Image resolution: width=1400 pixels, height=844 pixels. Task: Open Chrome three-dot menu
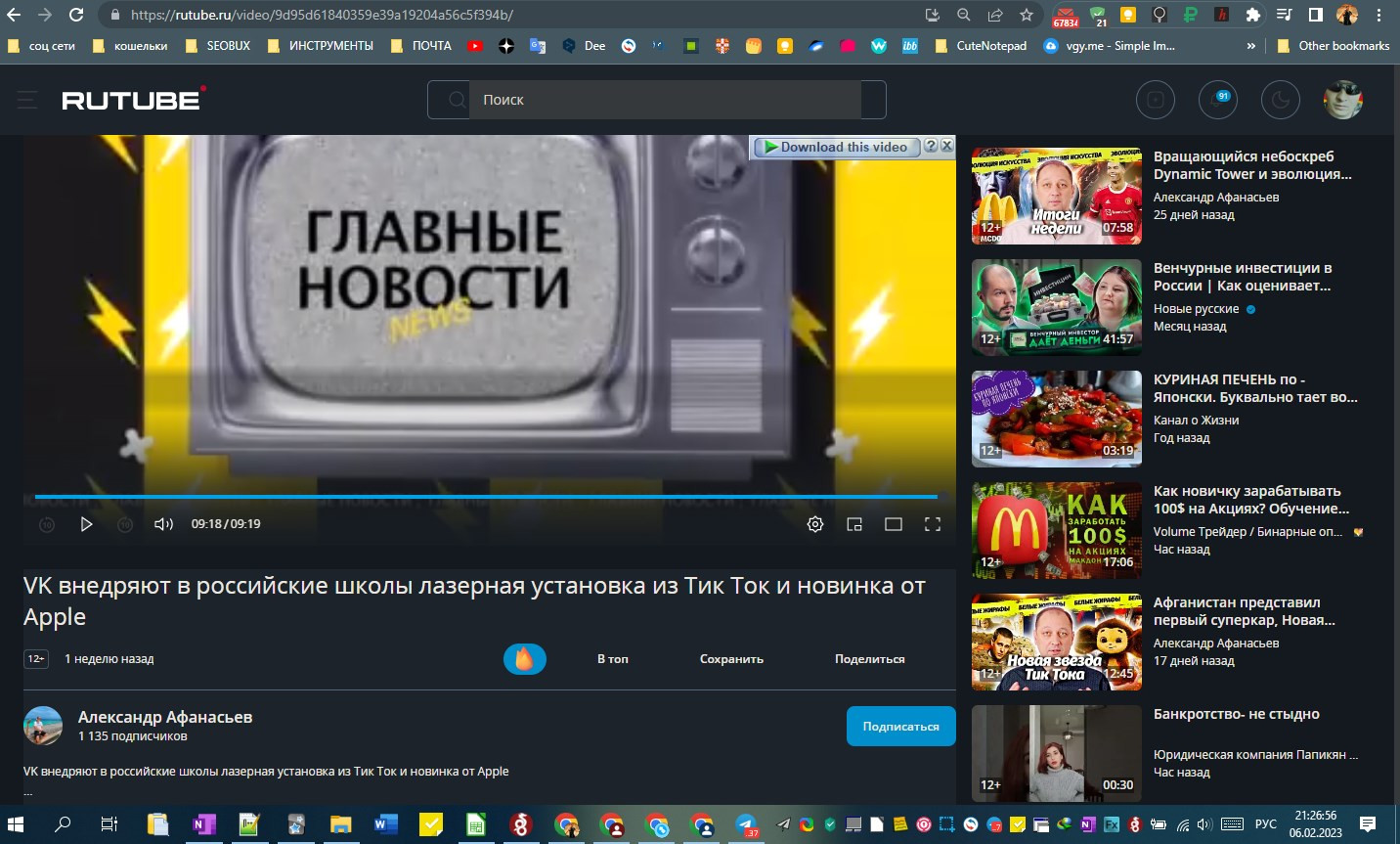[1379, 15]
